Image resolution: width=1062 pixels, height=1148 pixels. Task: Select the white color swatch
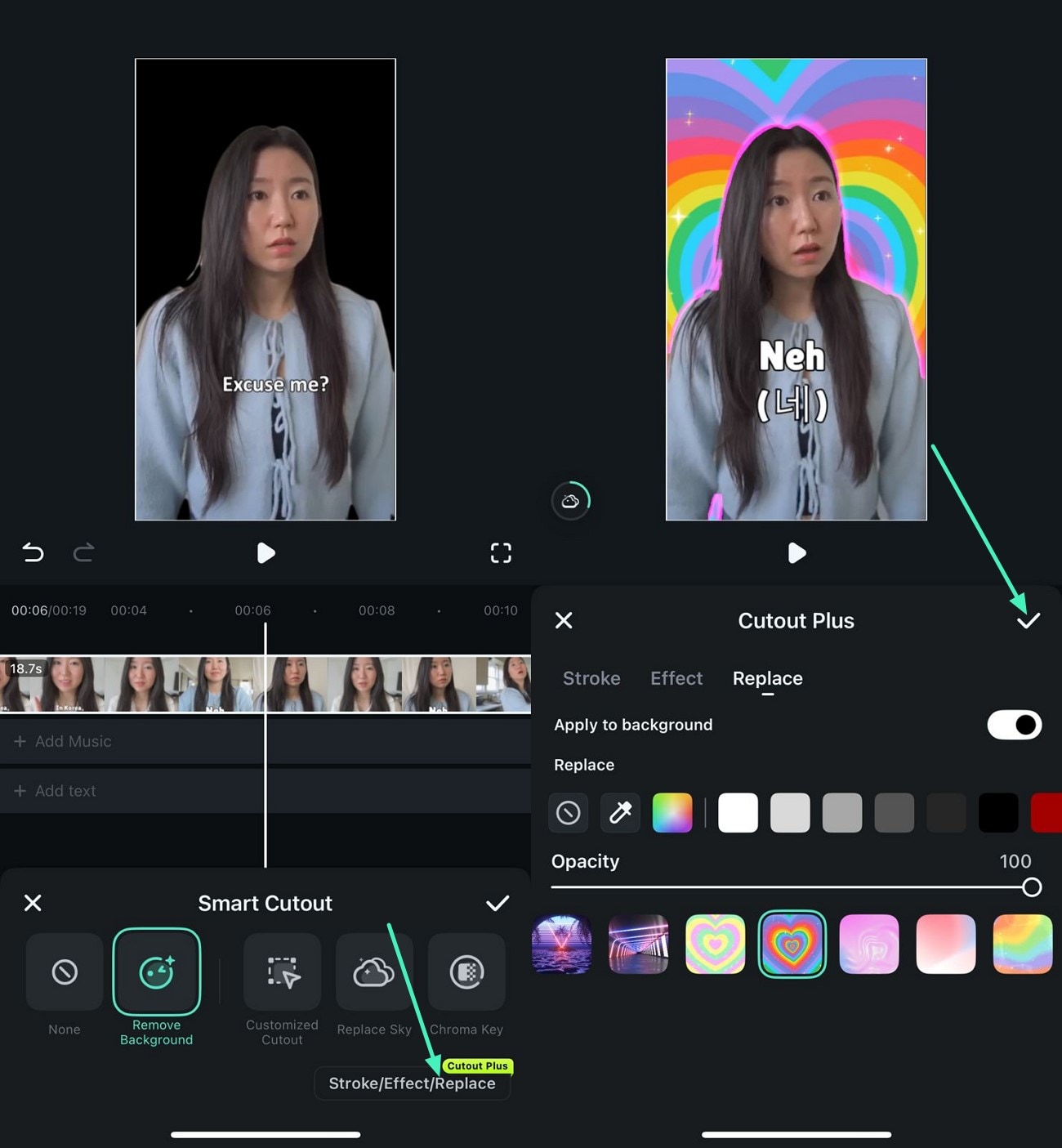click(738, 812)
